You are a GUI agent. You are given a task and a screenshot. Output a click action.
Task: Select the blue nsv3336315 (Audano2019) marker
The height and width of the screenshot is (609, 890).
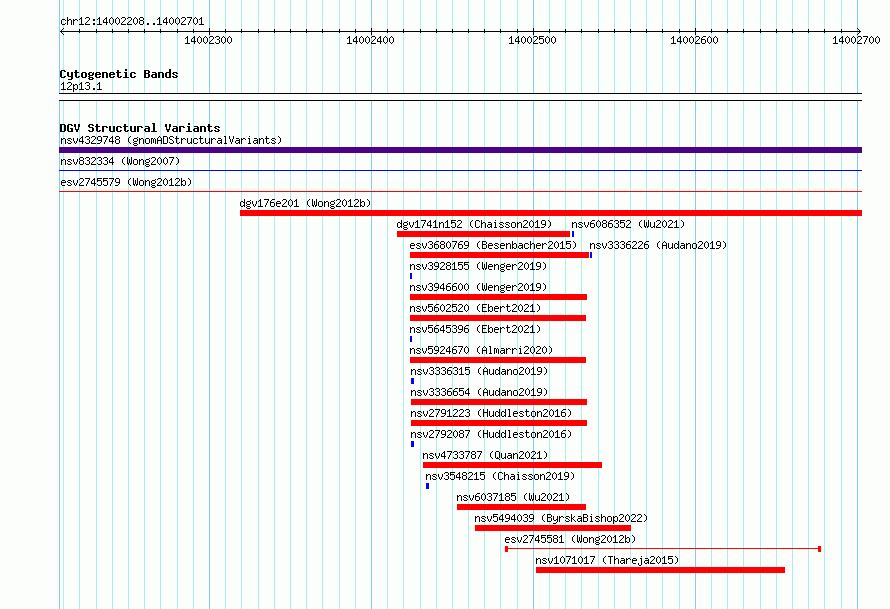412,381
